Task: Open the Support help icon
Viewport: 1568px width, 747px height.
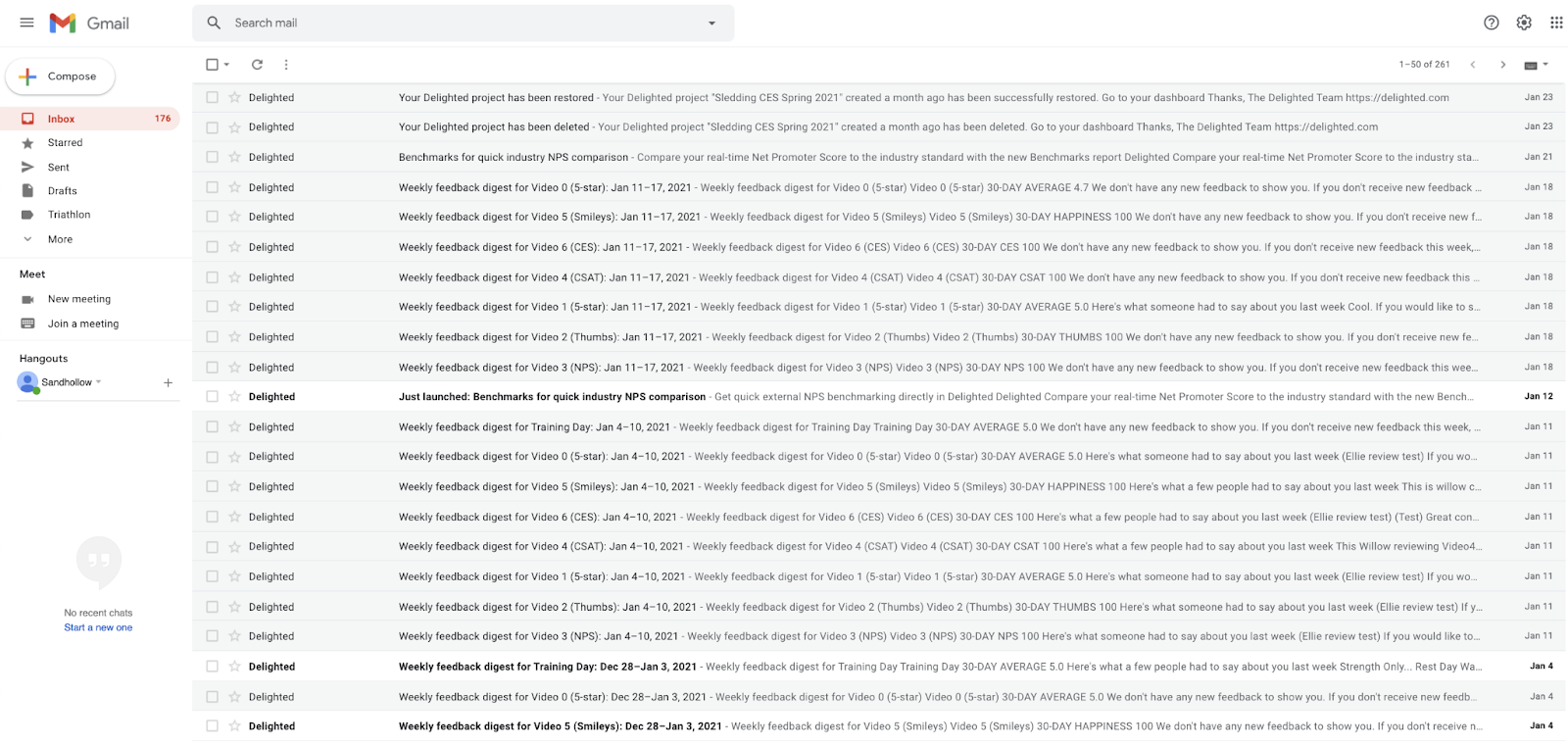Action: click(x=1491, y=23)
